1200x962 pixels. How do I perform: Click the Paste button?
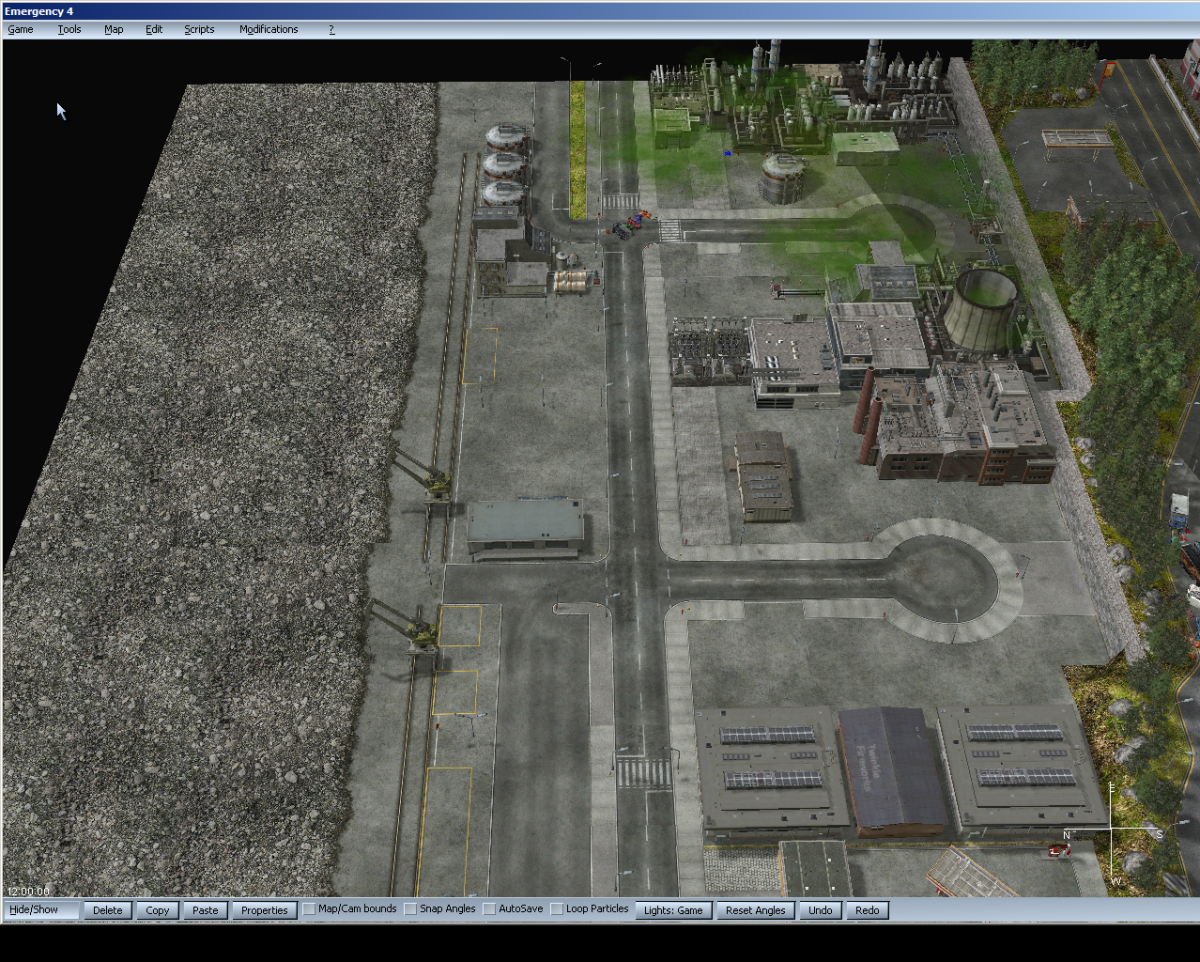click(x=206, y=910)
